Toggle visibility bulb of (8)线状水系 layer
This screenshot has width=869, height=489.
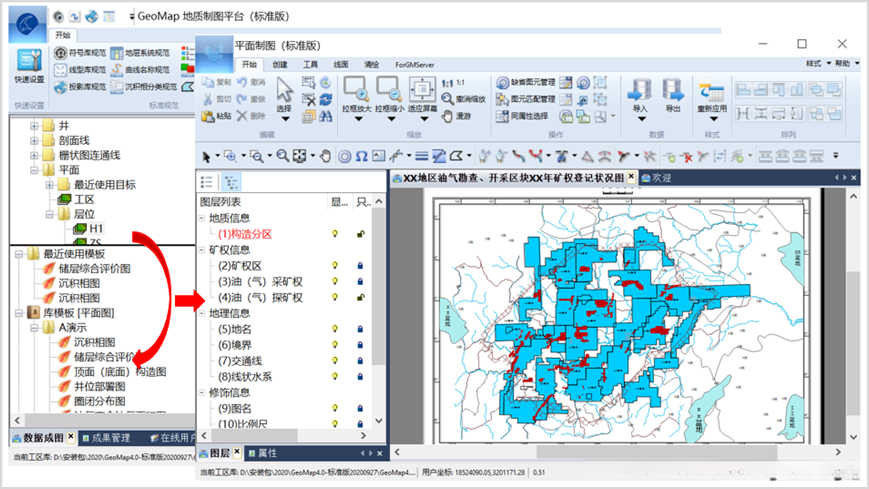335,376
